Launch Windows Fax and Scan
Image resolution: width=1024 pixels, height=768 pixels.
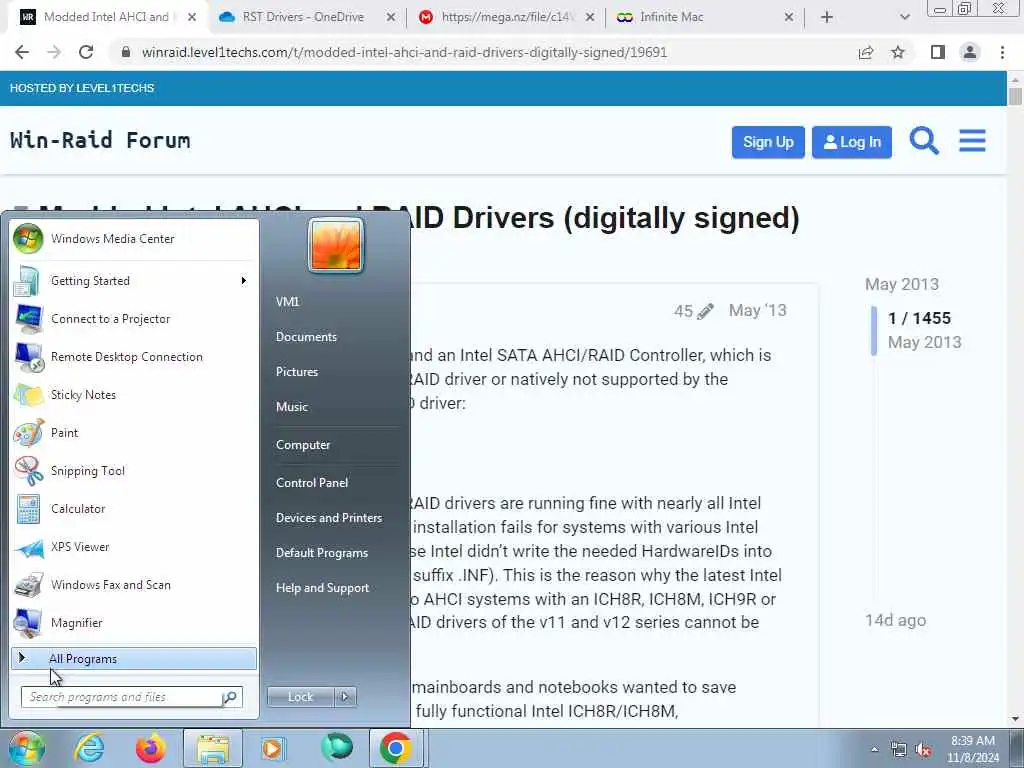tap(134, 584)
